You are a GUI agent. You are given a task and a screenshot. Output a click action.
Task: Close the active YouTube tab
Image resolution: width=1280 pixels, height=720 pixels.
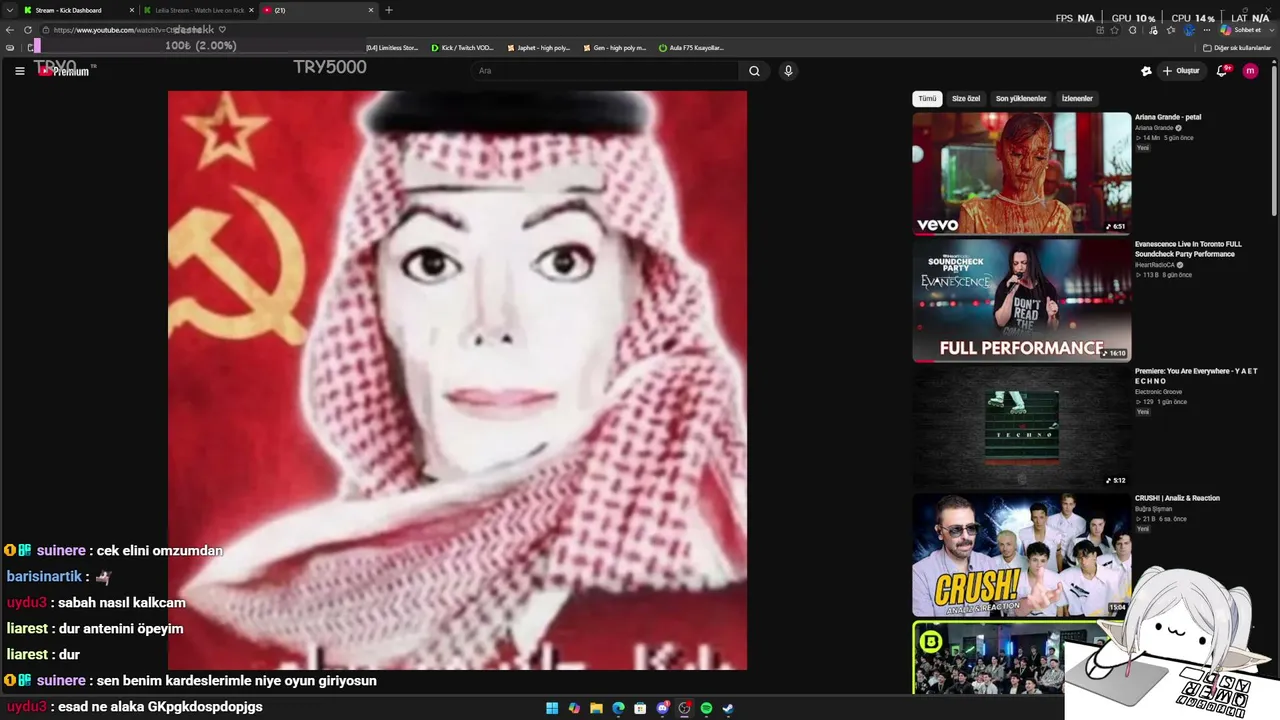[x=371, y=10]
